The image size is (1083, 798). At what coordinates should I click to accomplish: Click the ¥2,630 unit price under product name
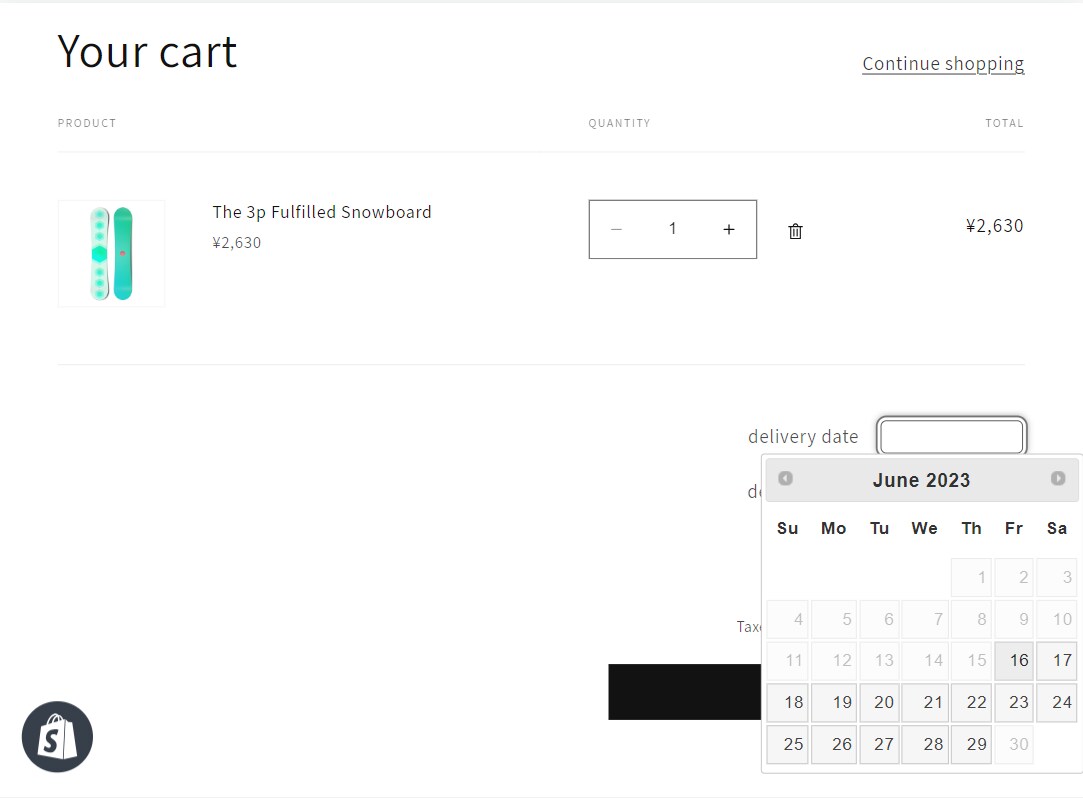pyautogui.click(x=237, y=243)
